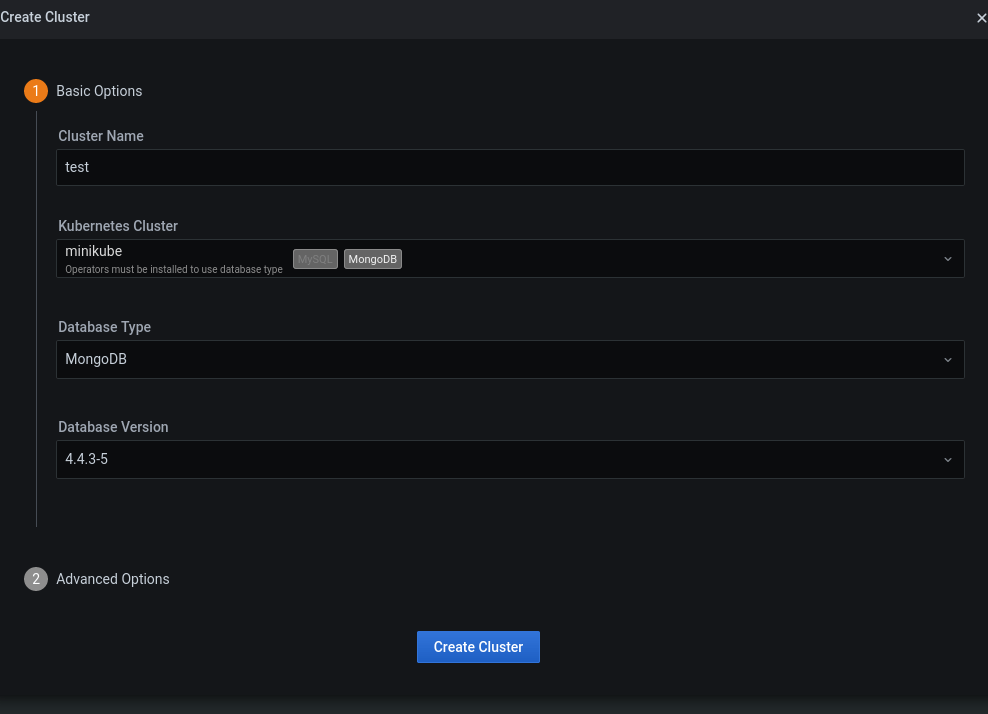
Task: Switch to the Advanced Options section
Action: pos(112,579)
